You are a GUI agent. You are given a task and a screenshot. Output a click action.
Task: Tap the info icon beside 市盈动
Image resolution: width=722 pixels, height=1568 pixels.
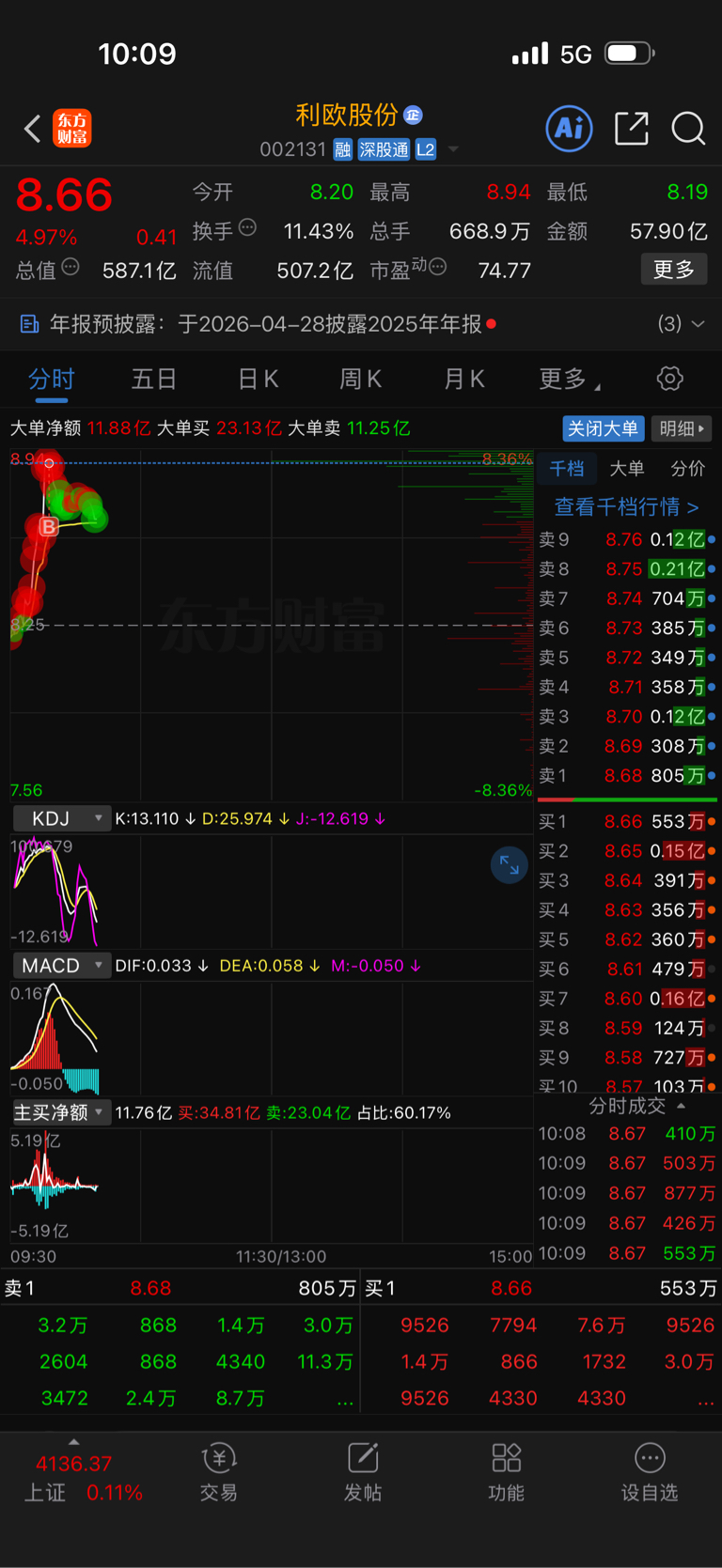point(438,268)
